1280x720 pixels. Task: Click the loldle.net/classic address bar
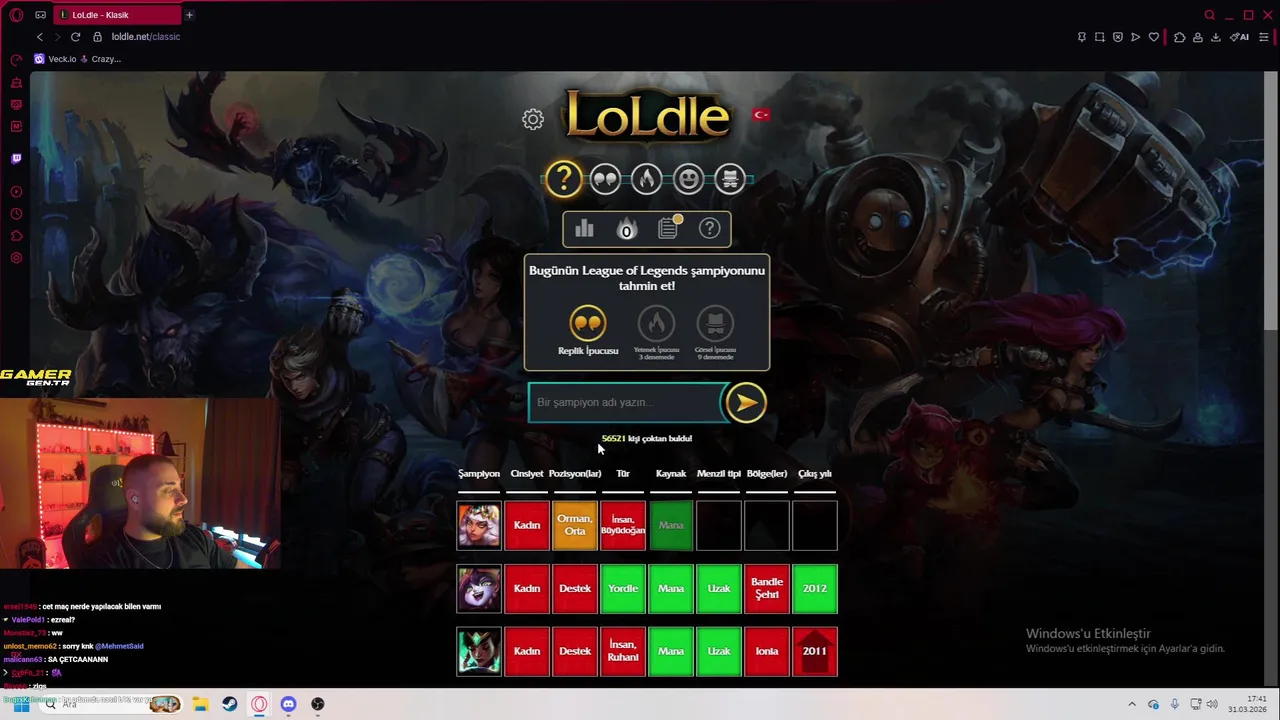[x=146, y=37]
